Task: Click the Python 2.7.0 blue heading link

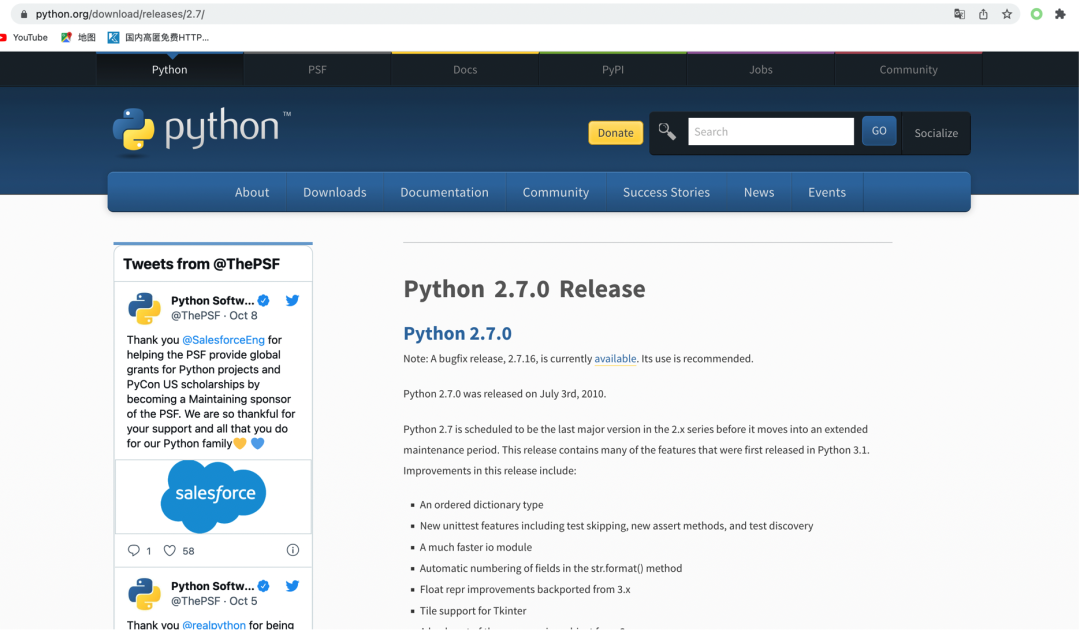Action: tap(457, 333)
